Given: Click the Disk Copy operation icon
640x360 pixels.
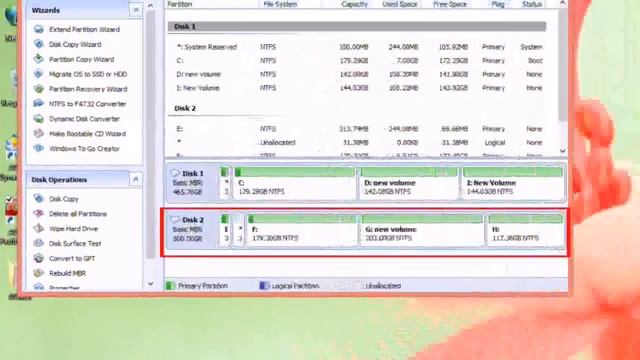Looking at the screenshot, I should pos(39,199).
